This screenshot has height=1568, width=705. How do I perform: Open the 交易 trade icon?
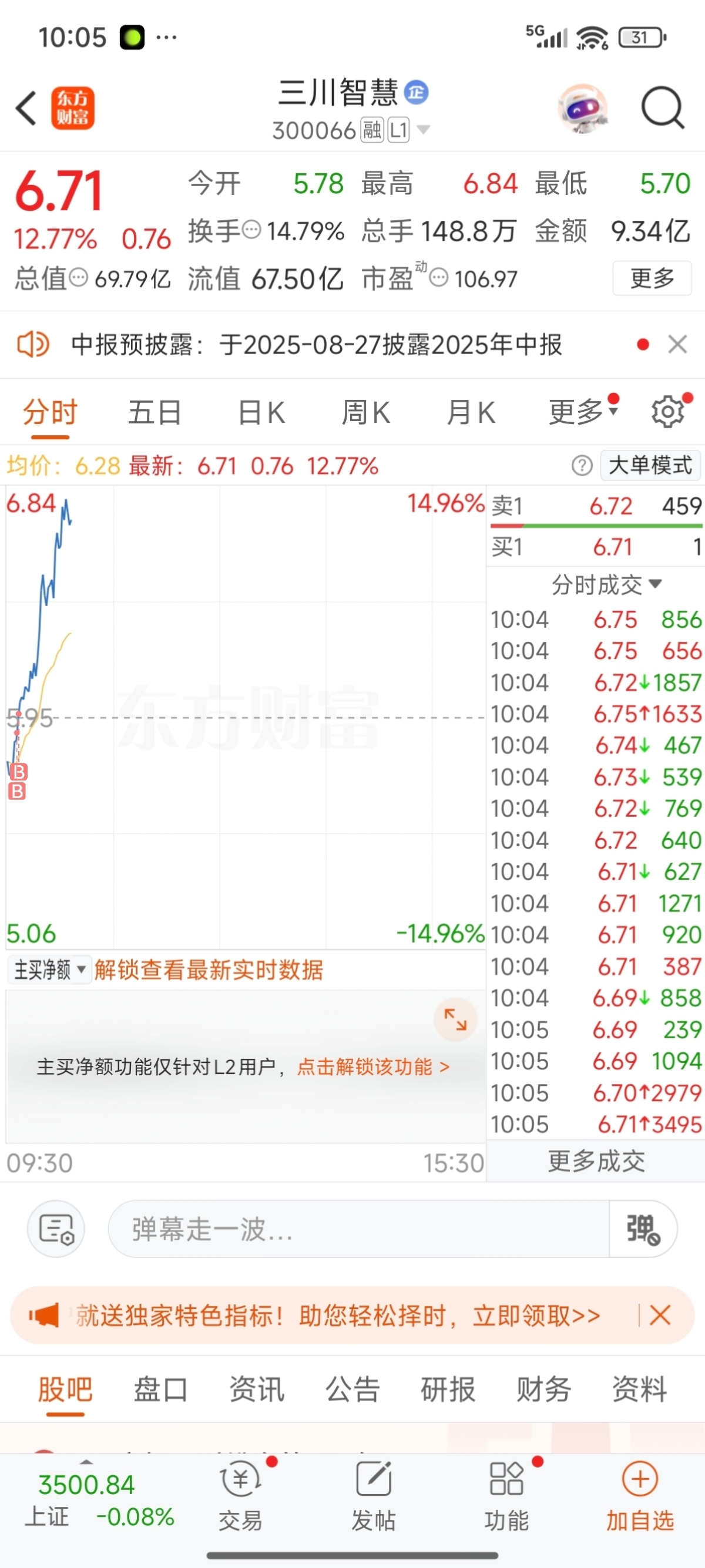[x=241, y=1479]
